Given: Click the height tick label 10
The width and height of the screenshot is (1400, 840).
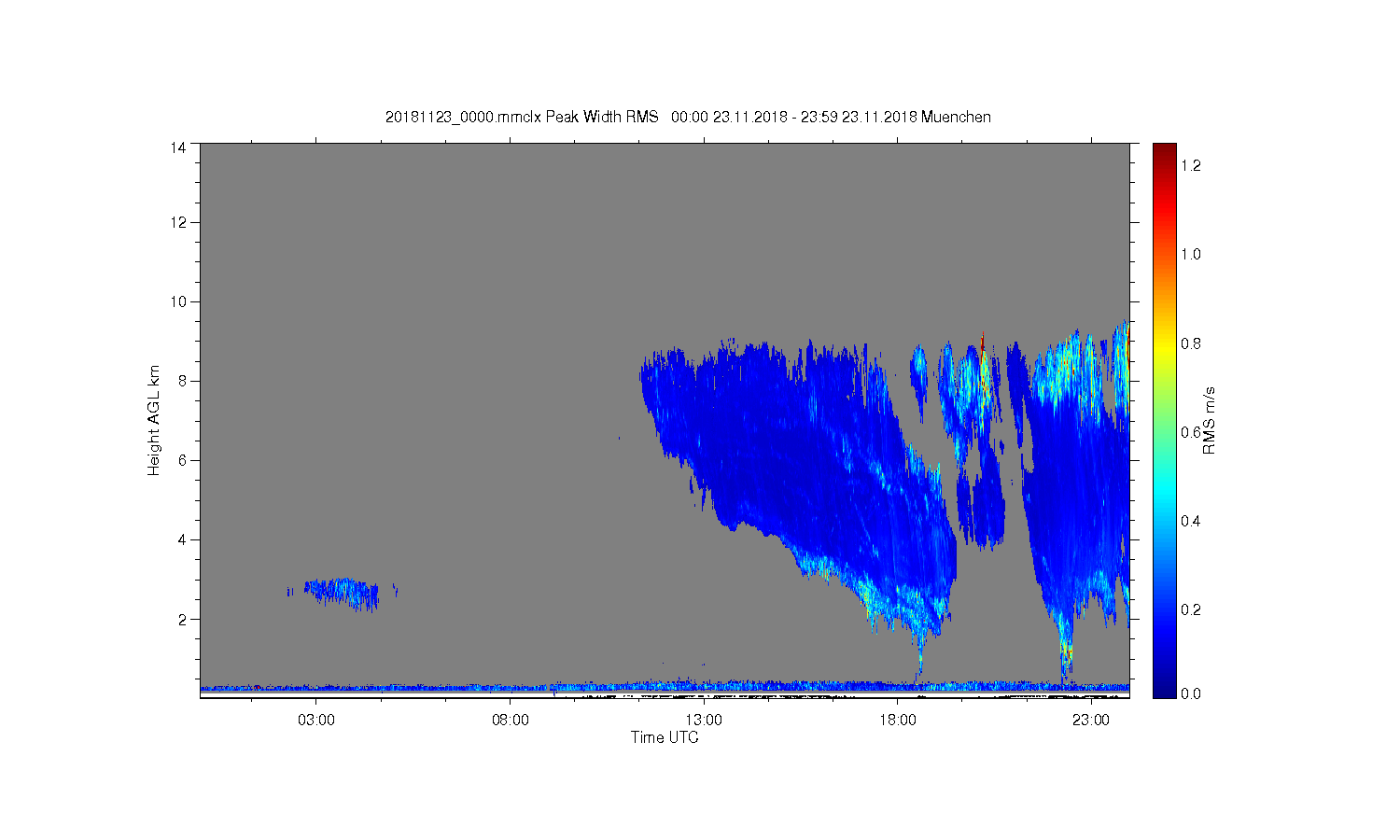Looking at the screenshot, I should pos(177,301).
